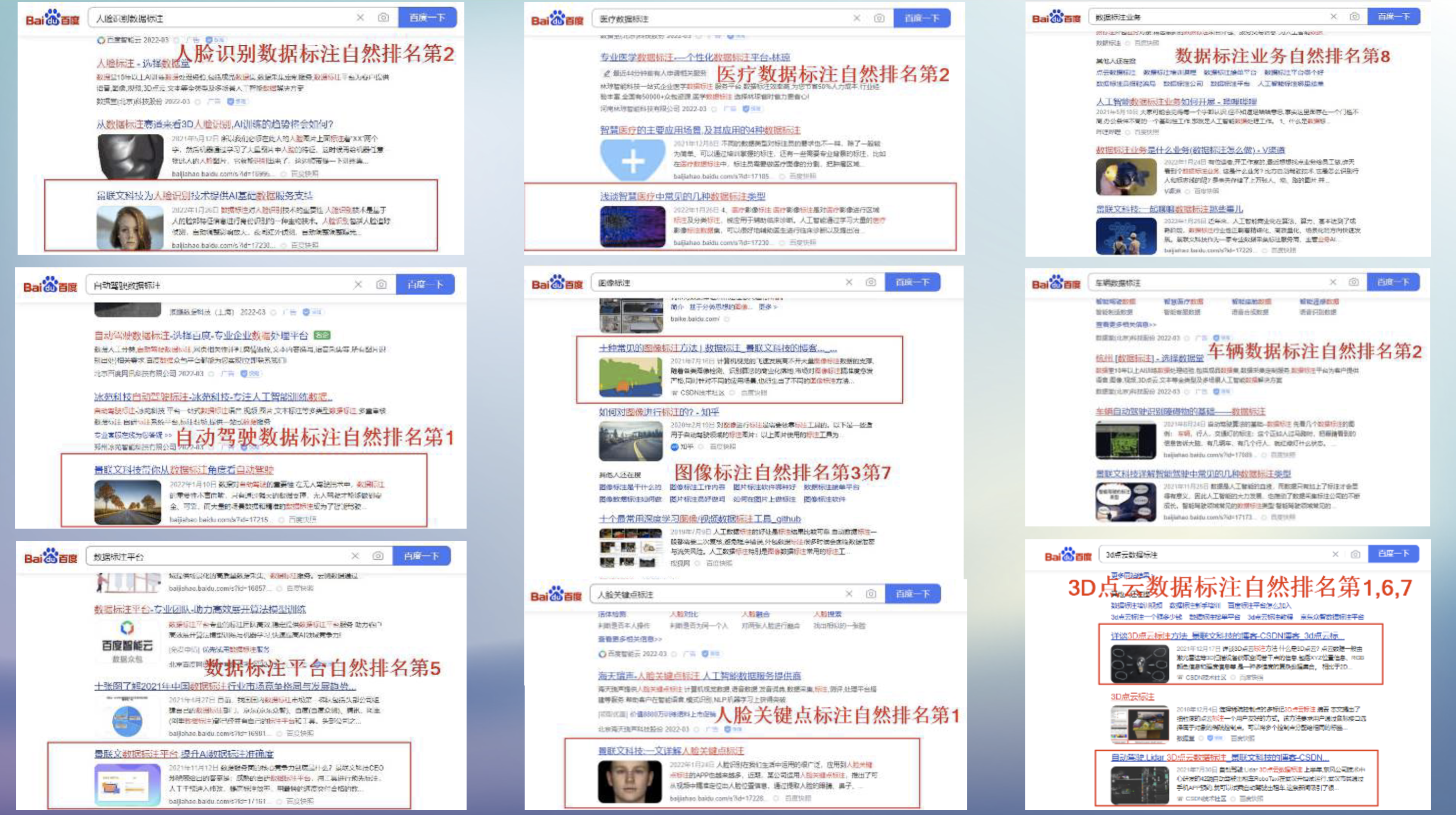
Task: Click woman face thumbnail in 人脸识别 results
Action: coord(130,228)
